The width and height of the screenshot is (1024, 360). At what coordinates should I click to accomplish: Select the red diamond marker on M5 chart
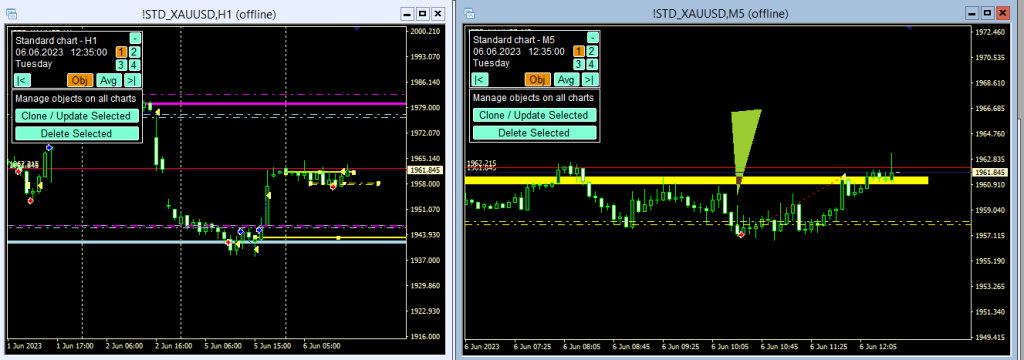click(741, 234)
